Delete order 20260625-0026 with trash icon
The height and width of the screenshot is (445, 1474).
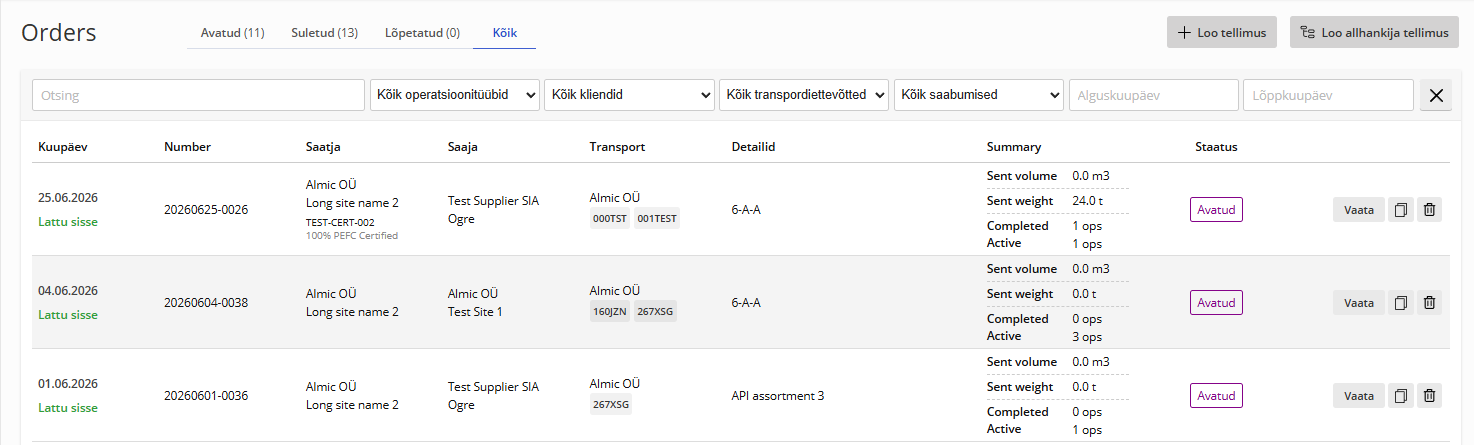pos(1430,210)
